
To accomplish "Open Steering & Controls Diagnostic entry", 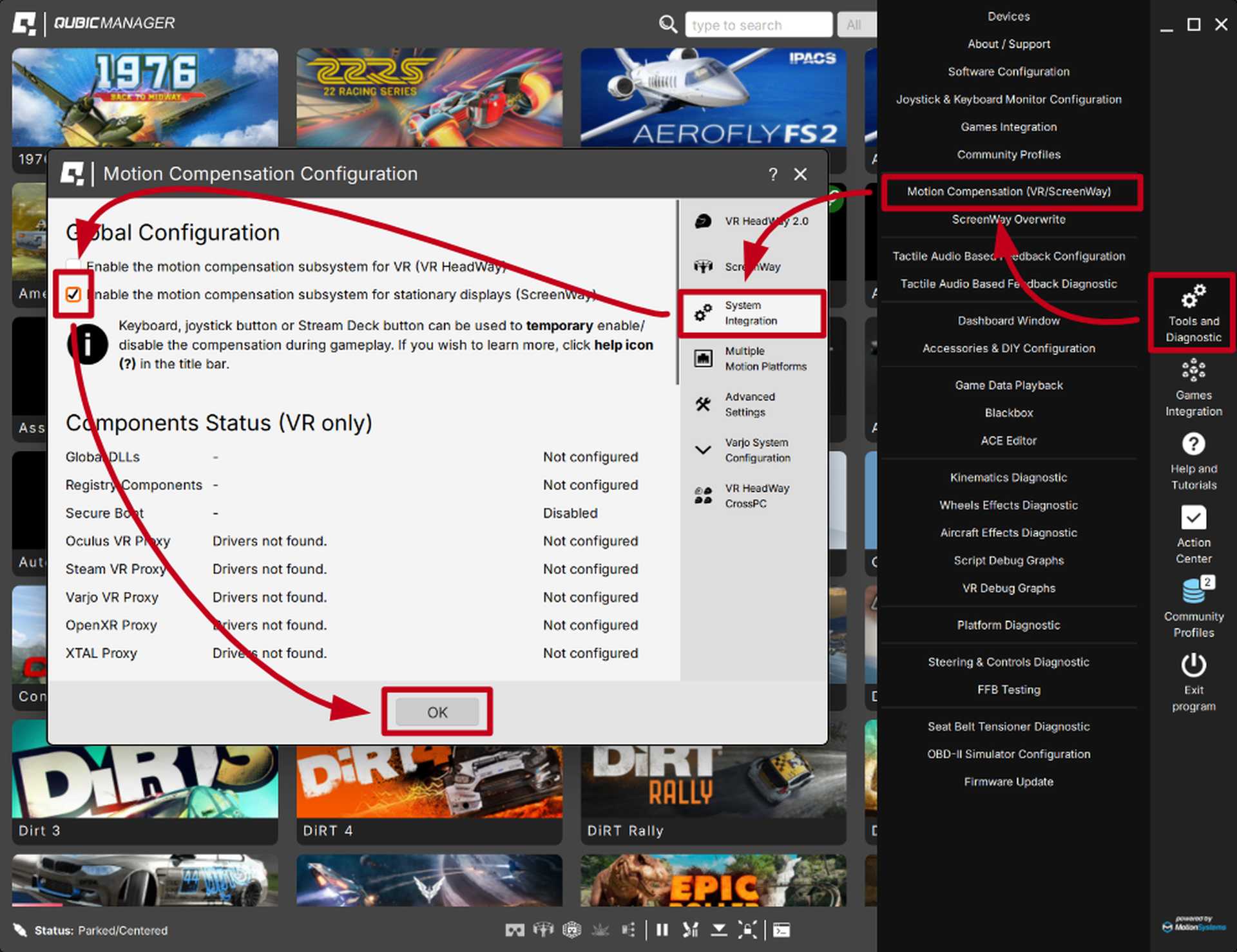I will (1008, 662).
